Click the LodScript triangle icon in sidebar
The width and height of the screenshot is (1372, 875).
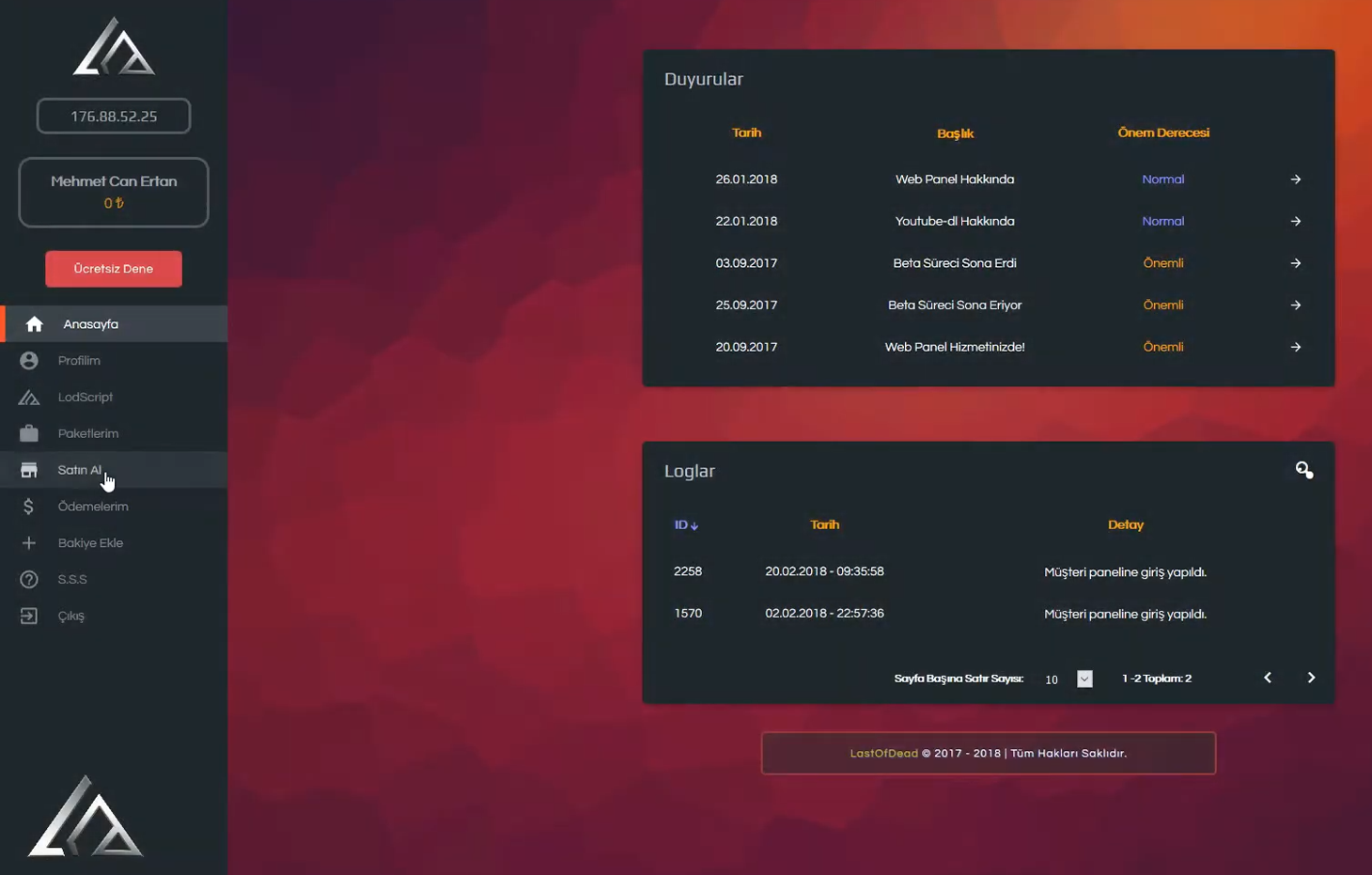pos(29,398)
